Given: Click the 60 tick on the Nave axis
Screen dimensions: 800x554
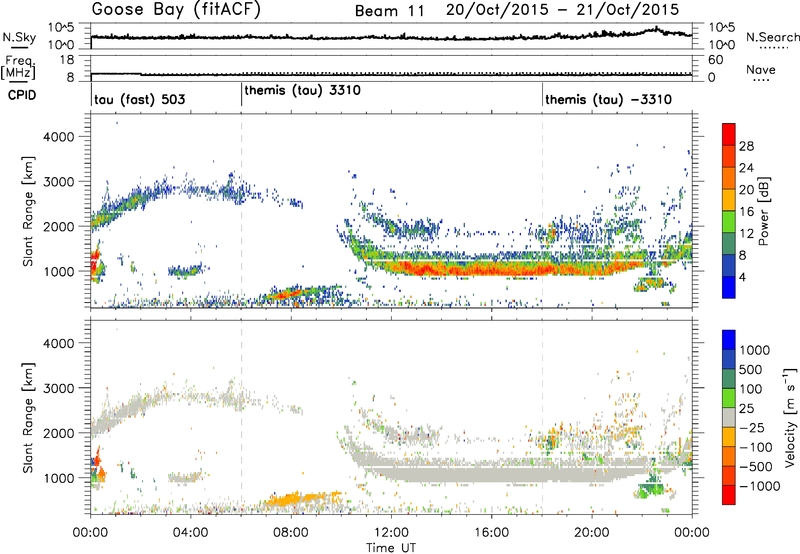Looking at the screenshot, I should pyautogui.click(x=715, y=60).
